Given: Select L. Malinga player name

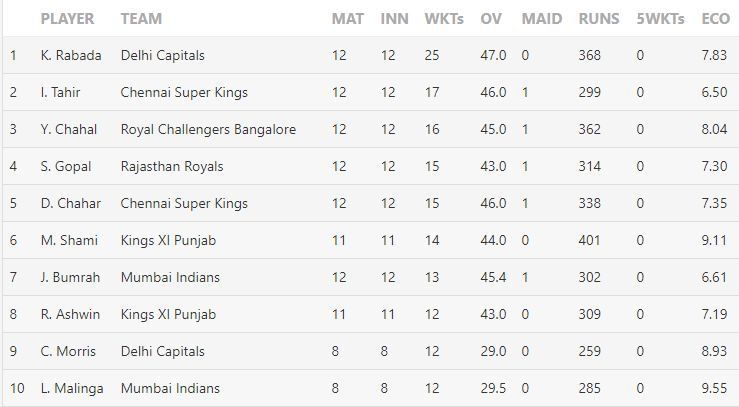Looking at the screenshot, I should 74,388.
